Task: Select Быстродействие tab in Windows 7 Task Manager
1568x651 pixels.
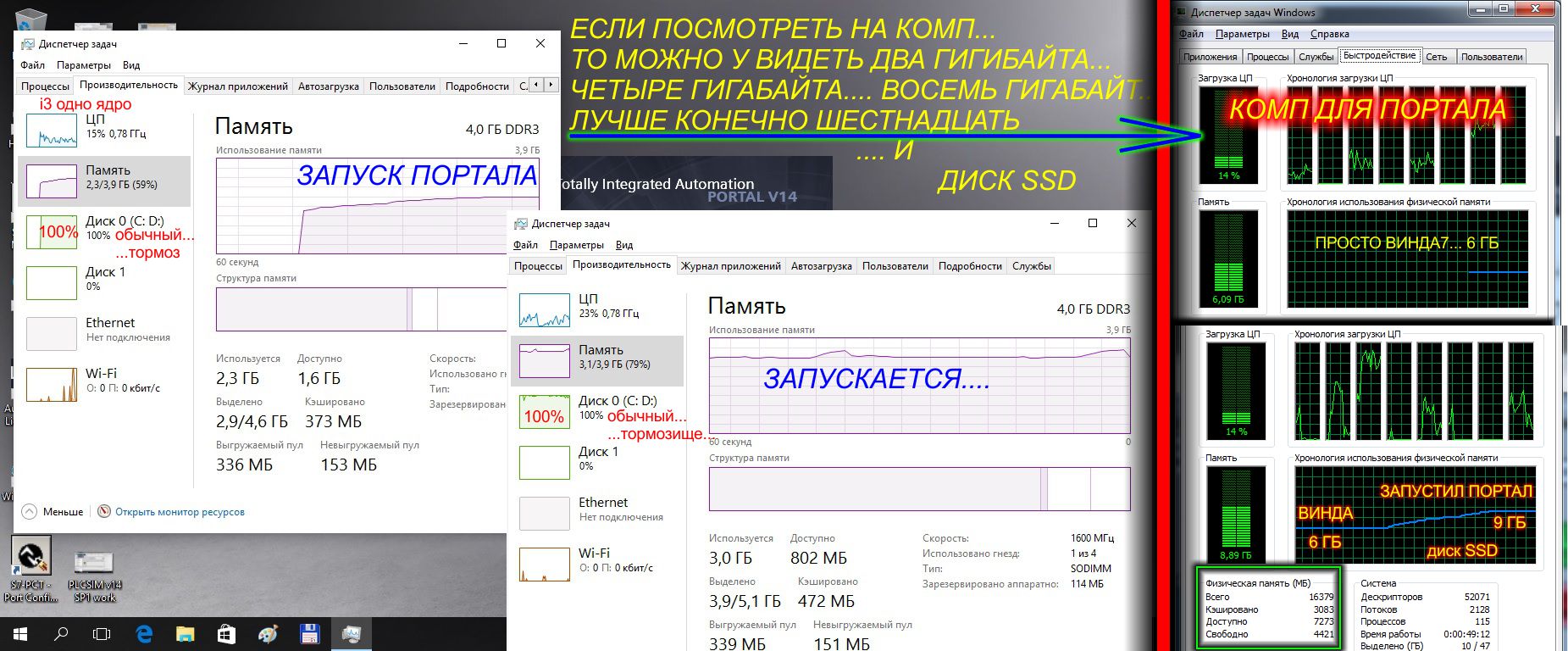Action: tap(1379, 56)
